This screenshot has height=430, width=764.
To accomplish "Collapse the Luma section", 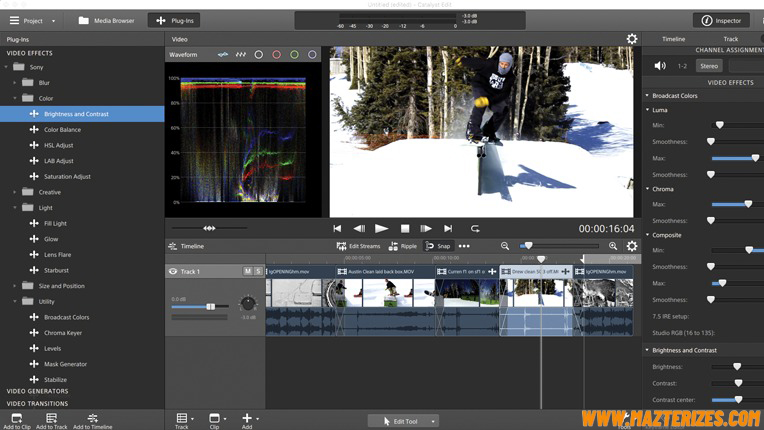I will click(648, 110).
